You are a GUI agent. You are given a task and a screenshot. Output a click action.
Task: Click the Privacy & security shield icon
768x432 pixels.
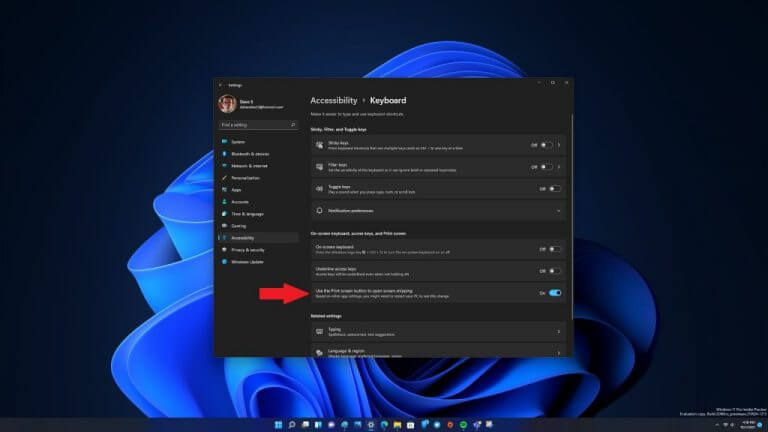coord(224,250)
